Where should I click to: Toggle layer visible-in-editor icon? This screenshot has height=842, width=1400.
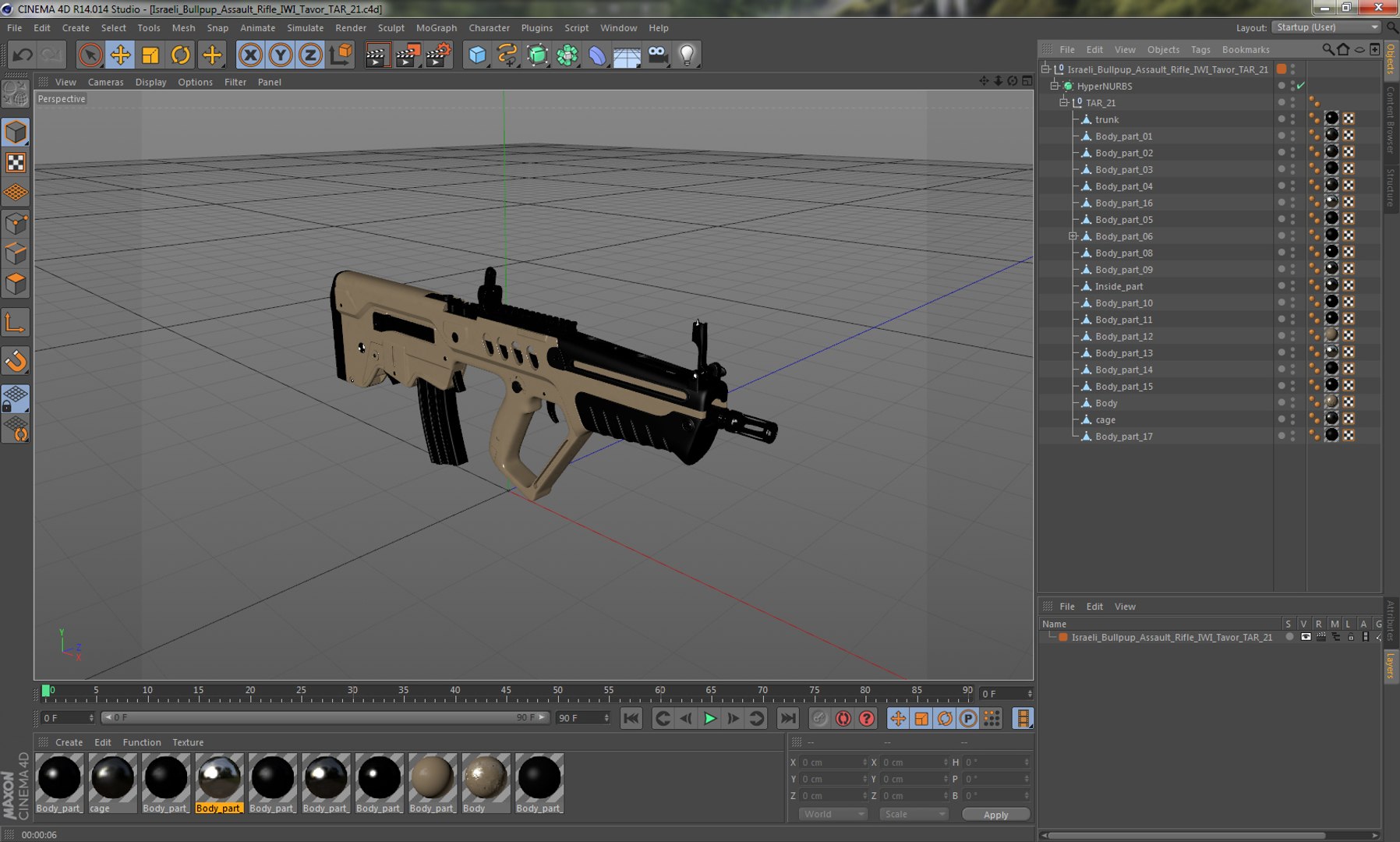[1306, 637]
